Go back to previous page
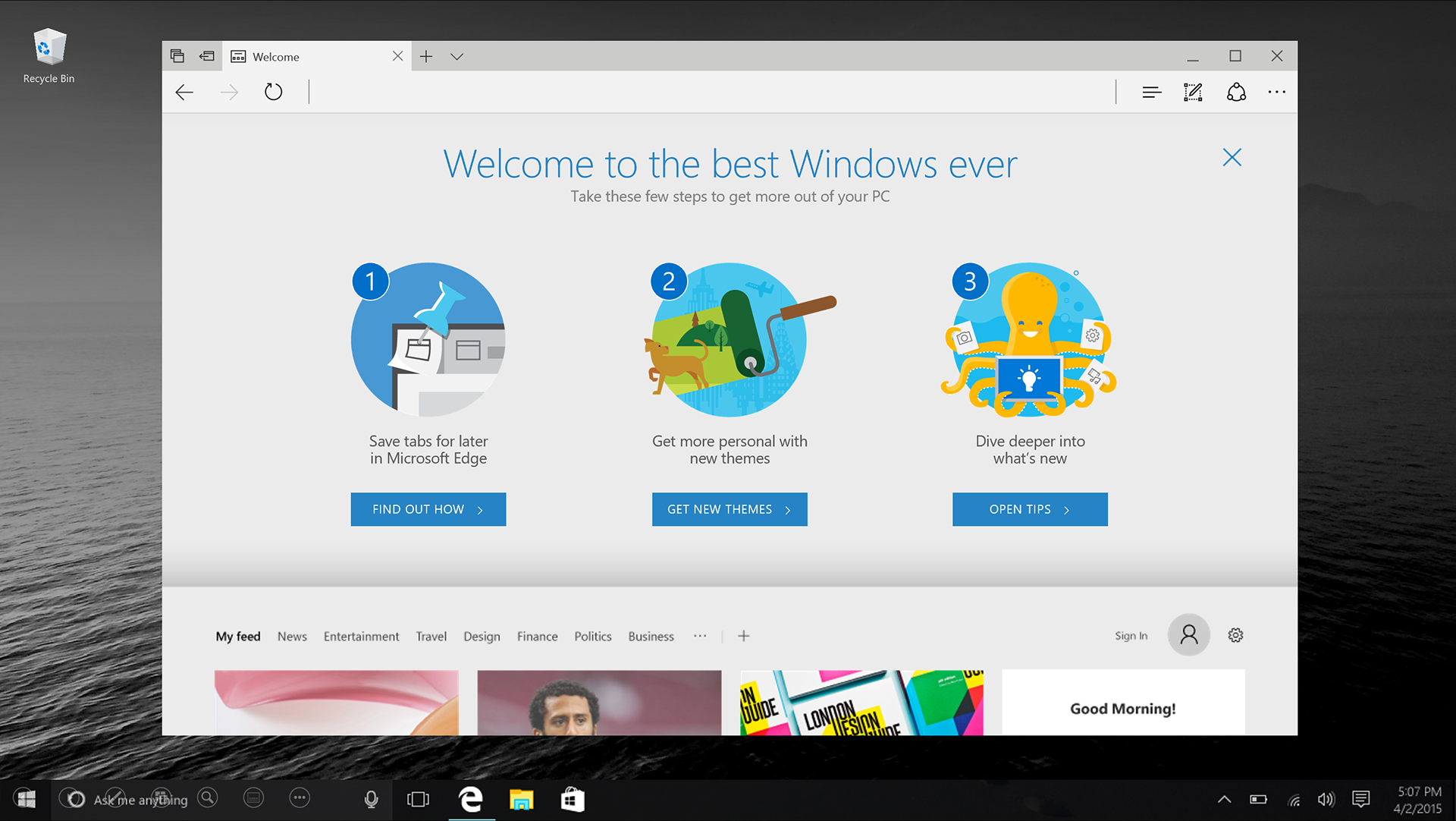1456x821 pixels. pyautogui.click(x=184, y=93)
